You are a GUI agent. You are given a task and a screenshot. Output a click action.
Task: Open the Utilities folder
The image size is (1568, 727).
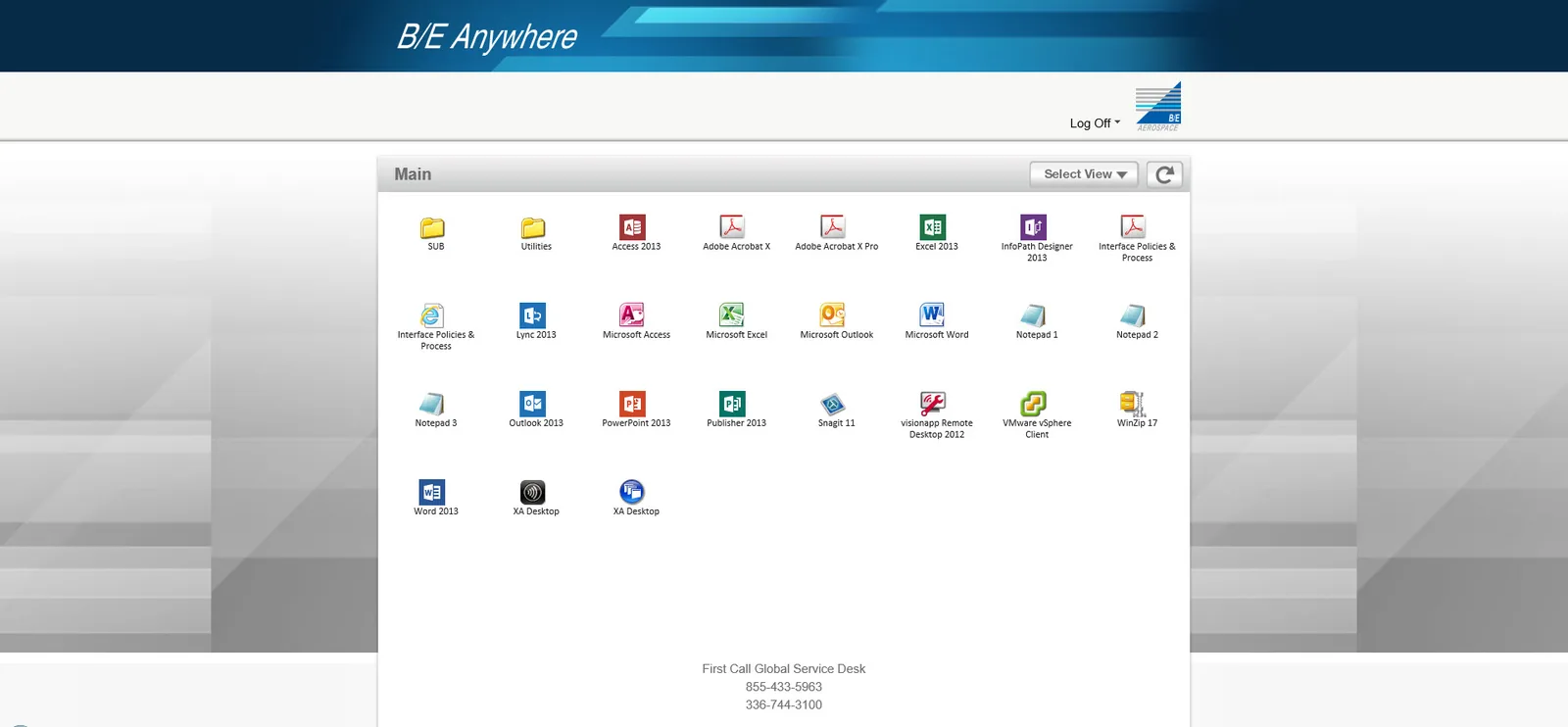click(x=533, y=227)
